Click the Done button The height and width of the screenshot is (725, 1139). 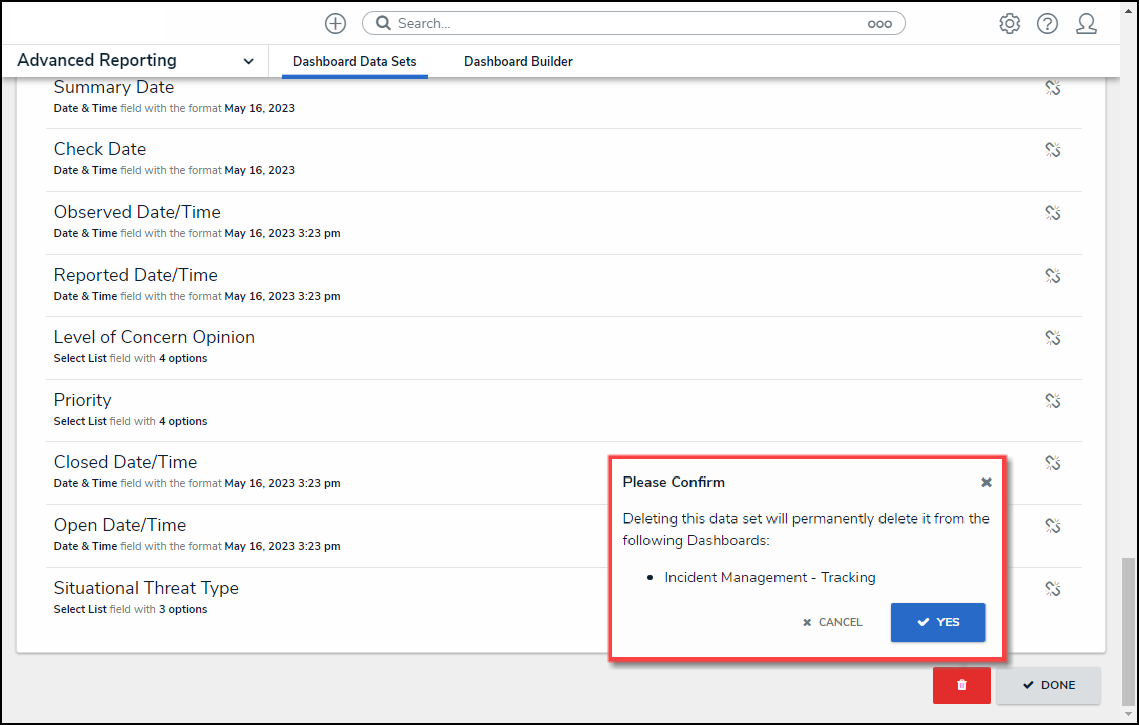click(1048, 685)
